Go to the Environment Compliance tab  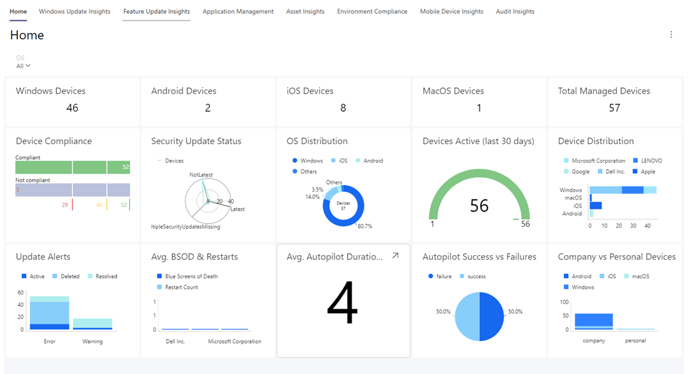(x=372, y=11)
